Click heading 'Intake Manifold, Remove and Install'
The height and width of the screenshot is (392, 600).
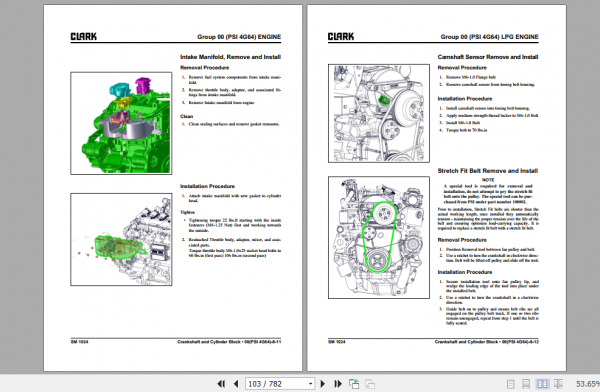point(230,57)
